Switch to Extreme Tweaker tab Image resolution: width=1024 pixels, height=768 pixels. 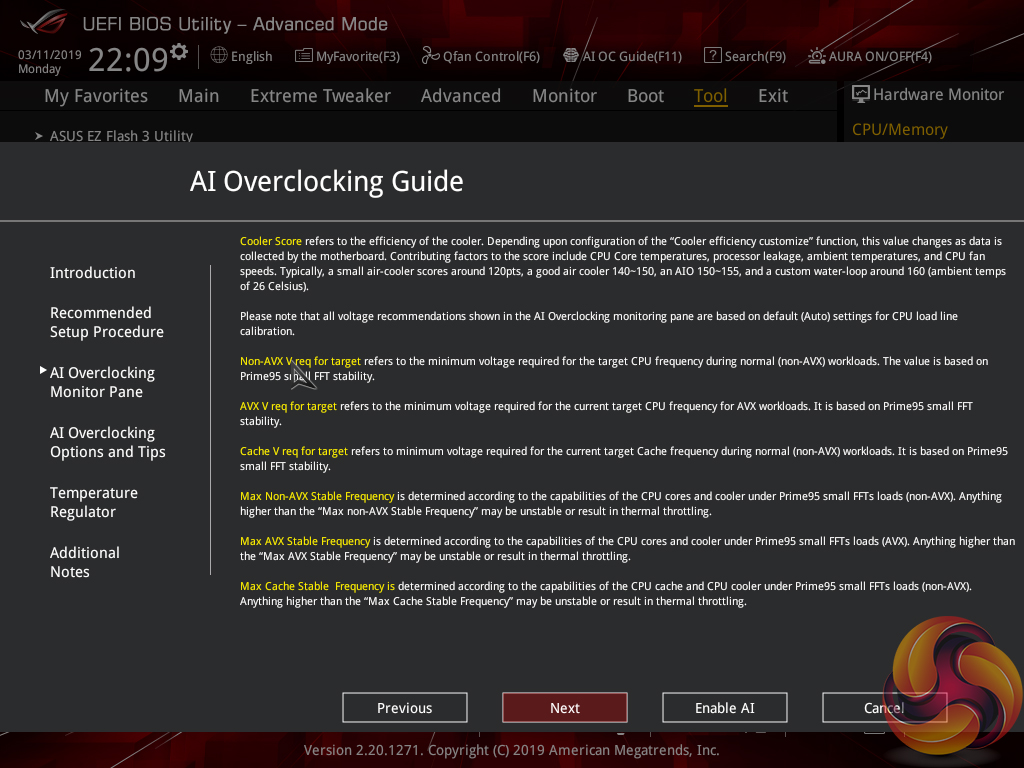[320, 96]
